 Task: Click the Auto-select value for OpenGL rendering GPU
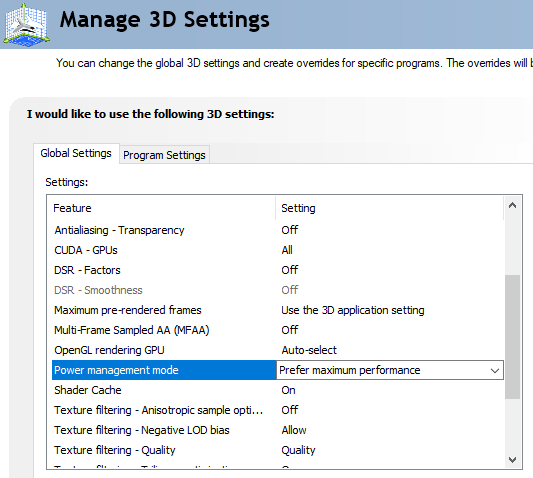309,350
